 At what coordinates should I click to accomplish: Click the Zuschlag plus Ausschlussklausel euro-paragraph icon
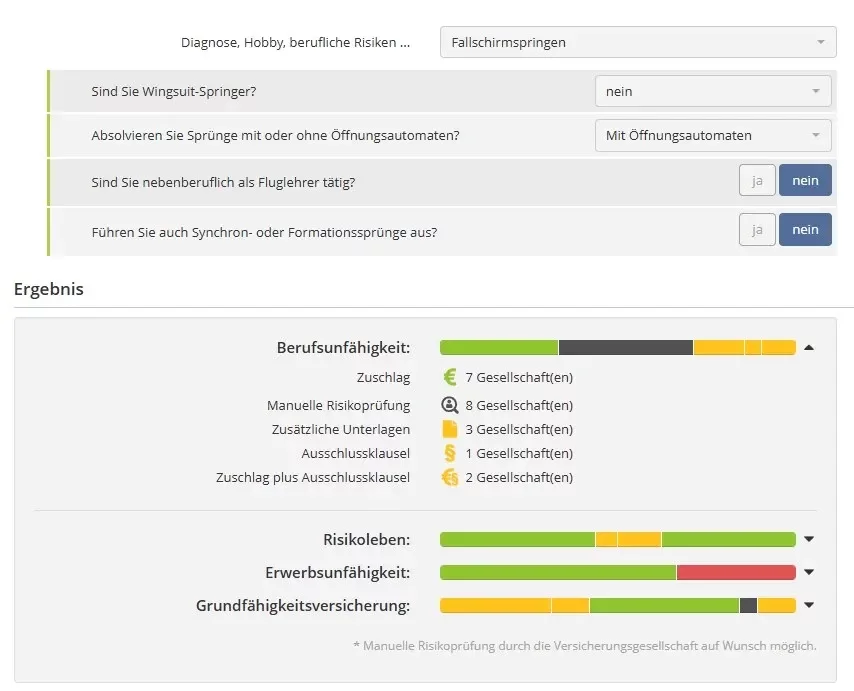click(x=450, y=477)
